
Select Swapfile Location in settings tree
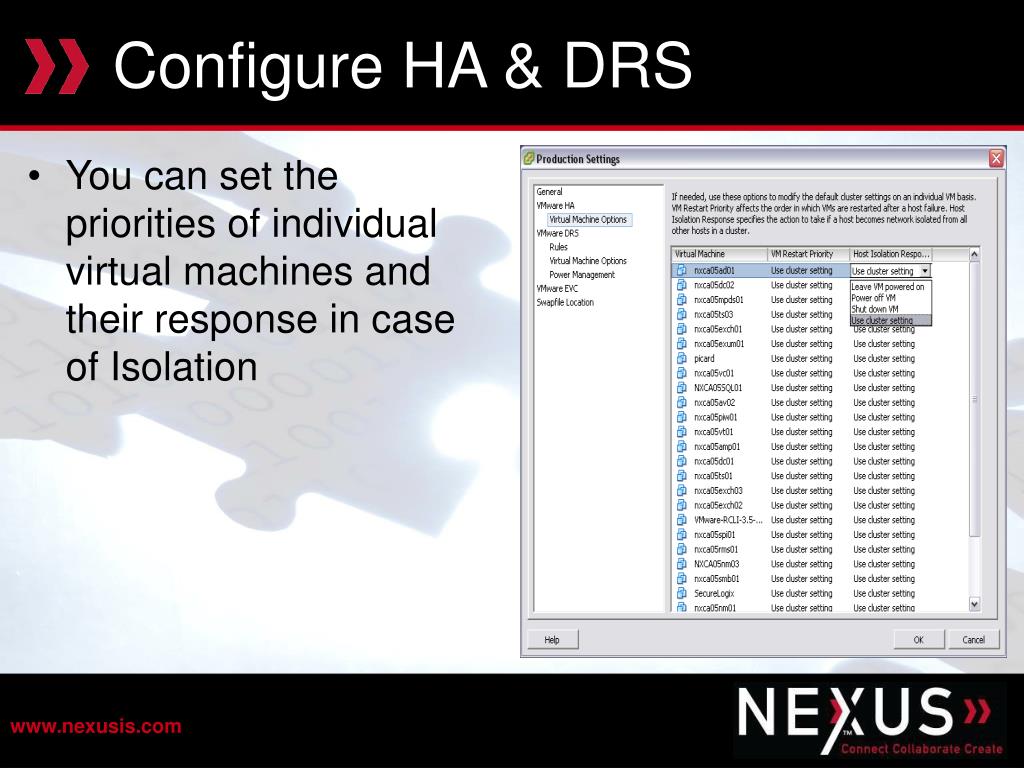565,302
